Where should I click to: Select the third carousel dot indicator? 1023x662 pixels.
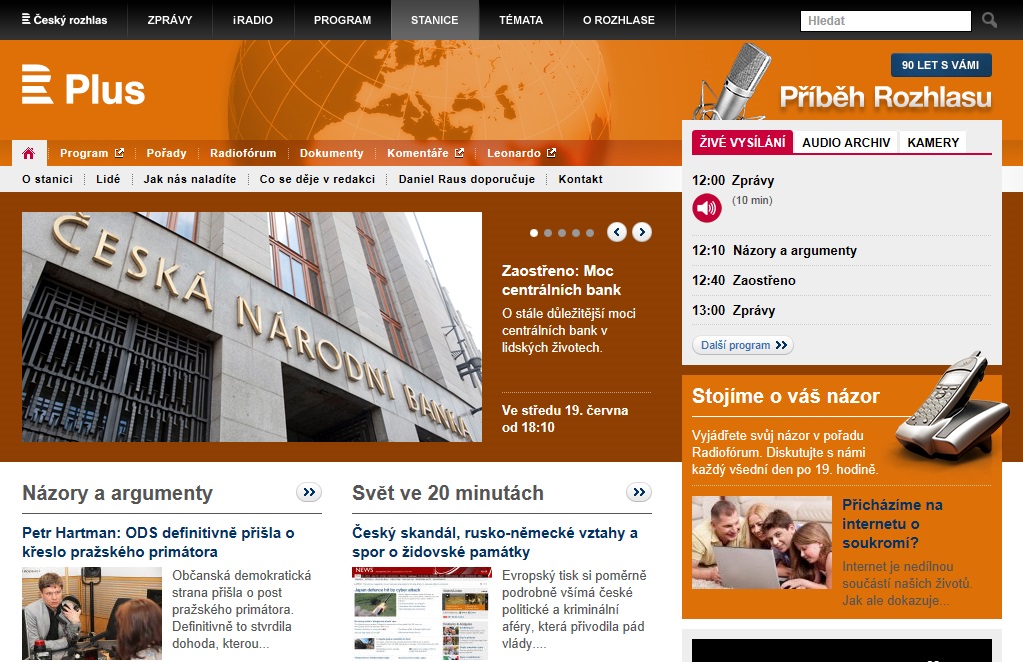(x=562, y=233)
